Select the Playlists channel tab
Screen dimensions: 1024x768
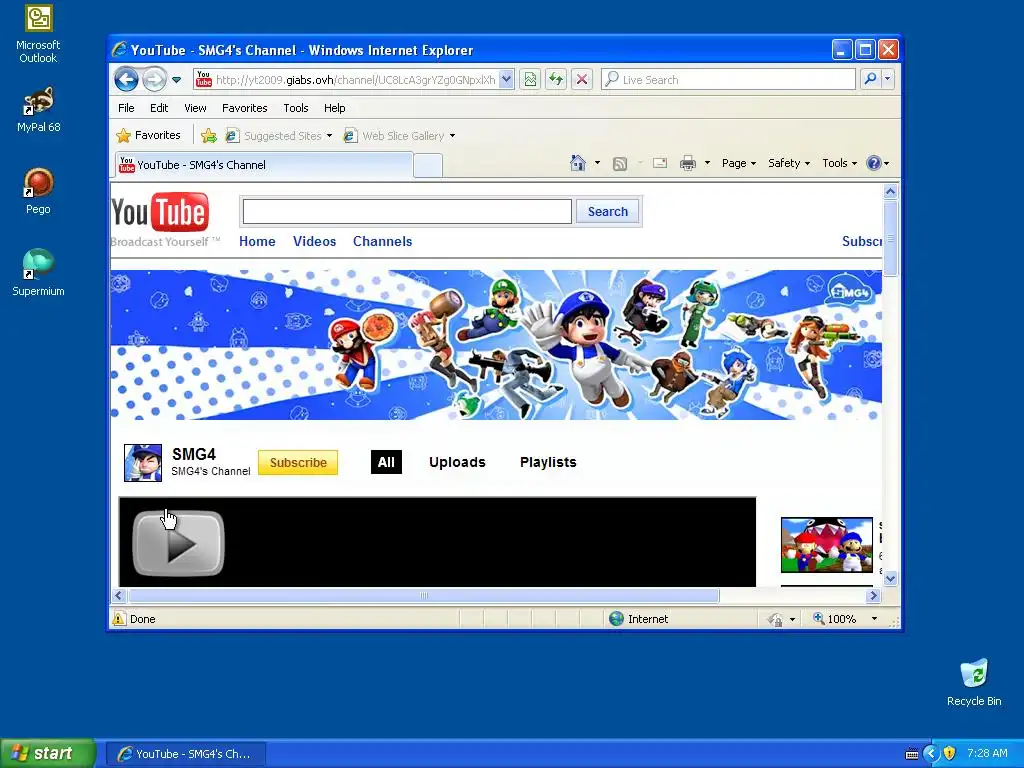(x=548, y=462)
